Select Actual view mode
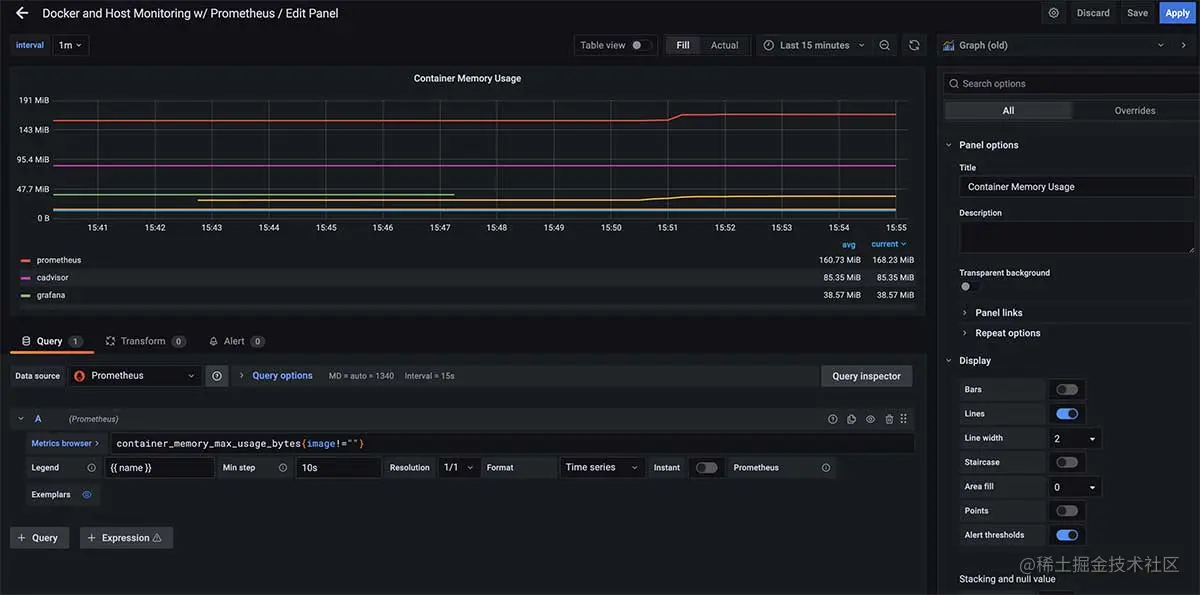 pos(725,45)
